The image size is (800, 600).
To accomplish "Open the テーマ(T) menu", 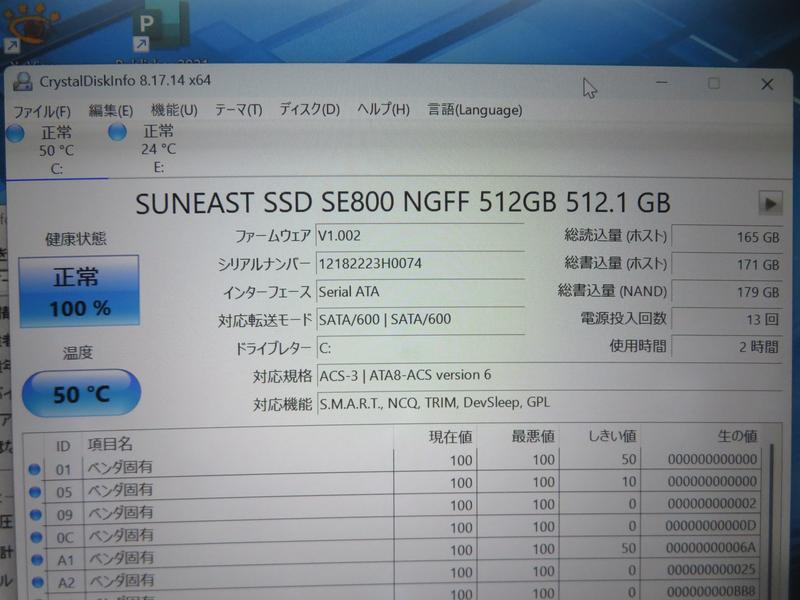I will pyautogui.click(x=238, y=110).
